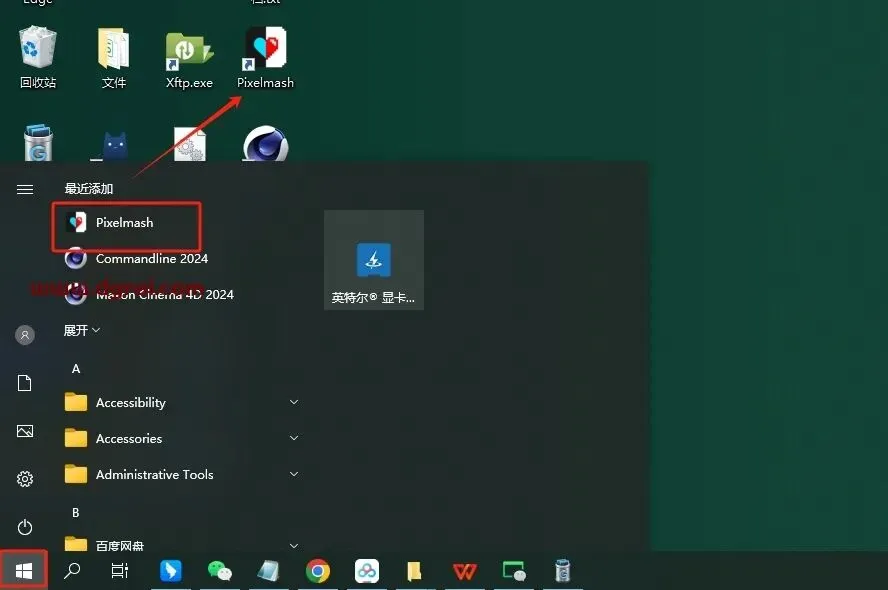
Task: Open the blue bird app on the taskbar
Action: click(170, 571)
